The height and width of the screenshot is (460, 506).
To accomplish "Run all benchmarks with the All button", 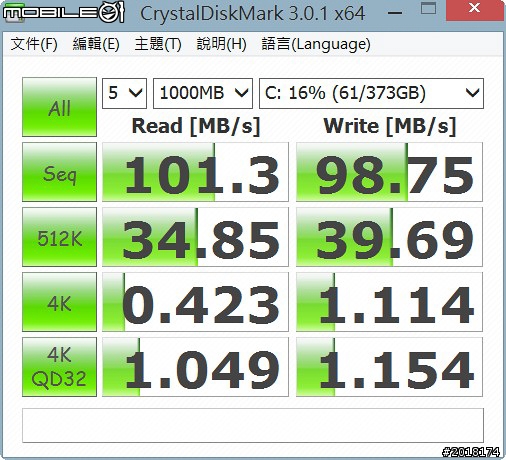I will (x=59, y=107).
